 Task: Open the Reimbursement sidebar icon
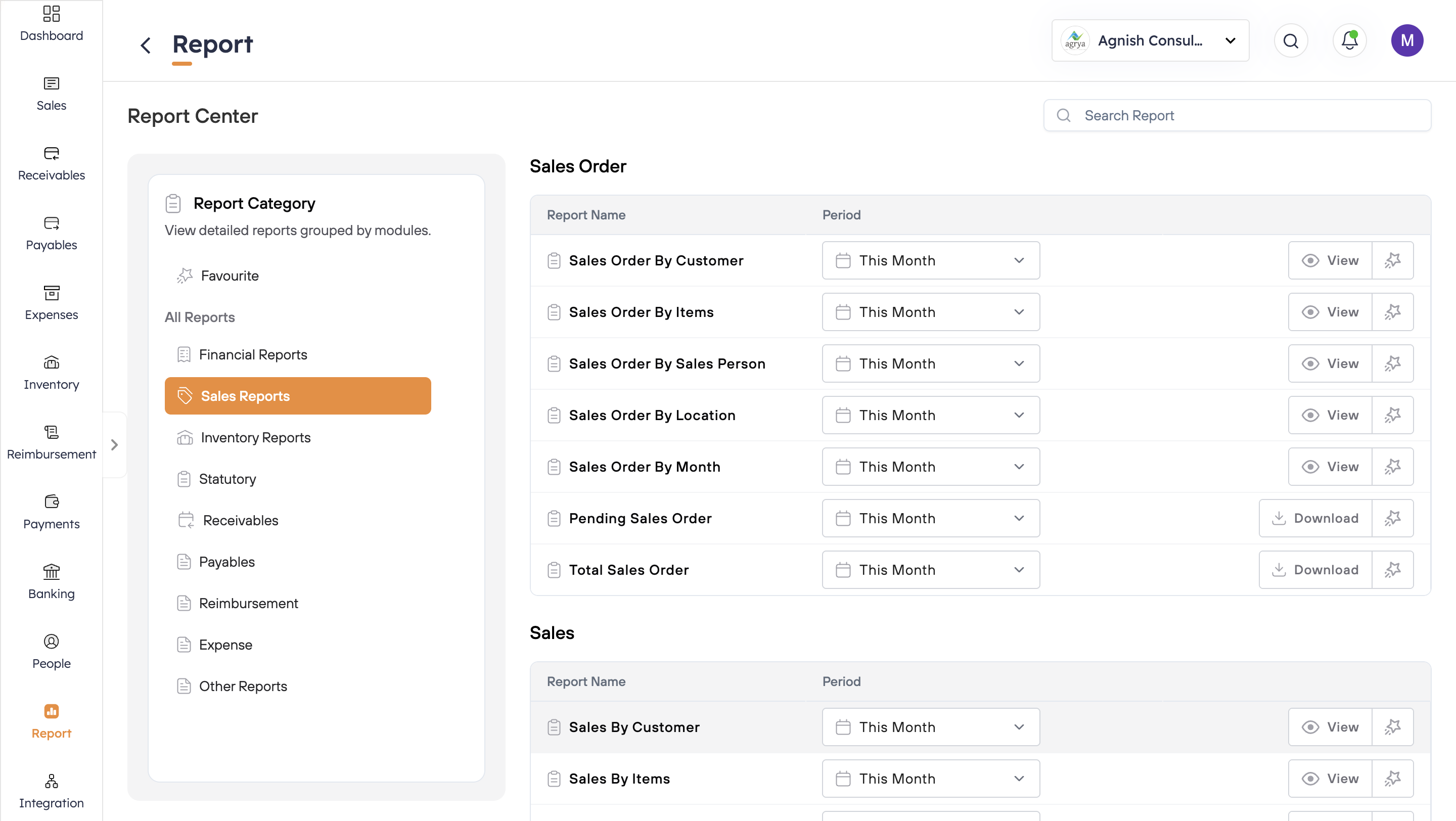tap(52, 442)
